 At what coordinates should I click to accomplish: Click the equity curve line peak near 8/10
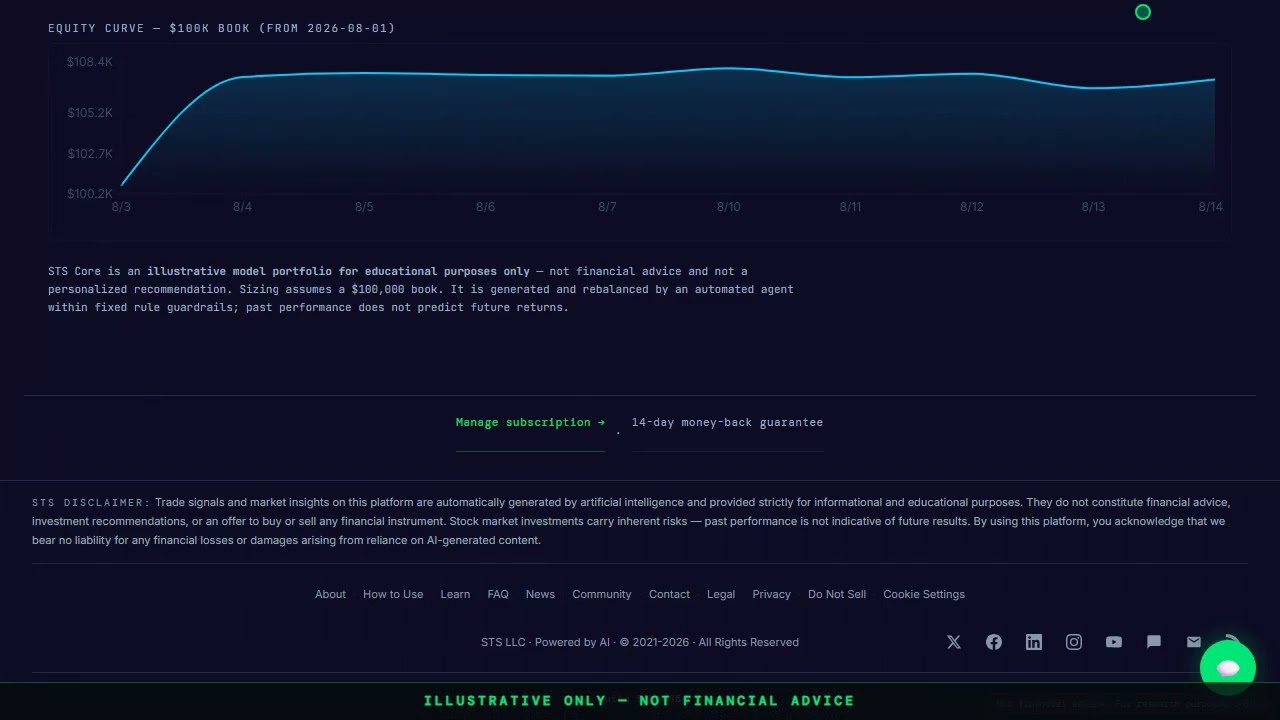[728, 68]
